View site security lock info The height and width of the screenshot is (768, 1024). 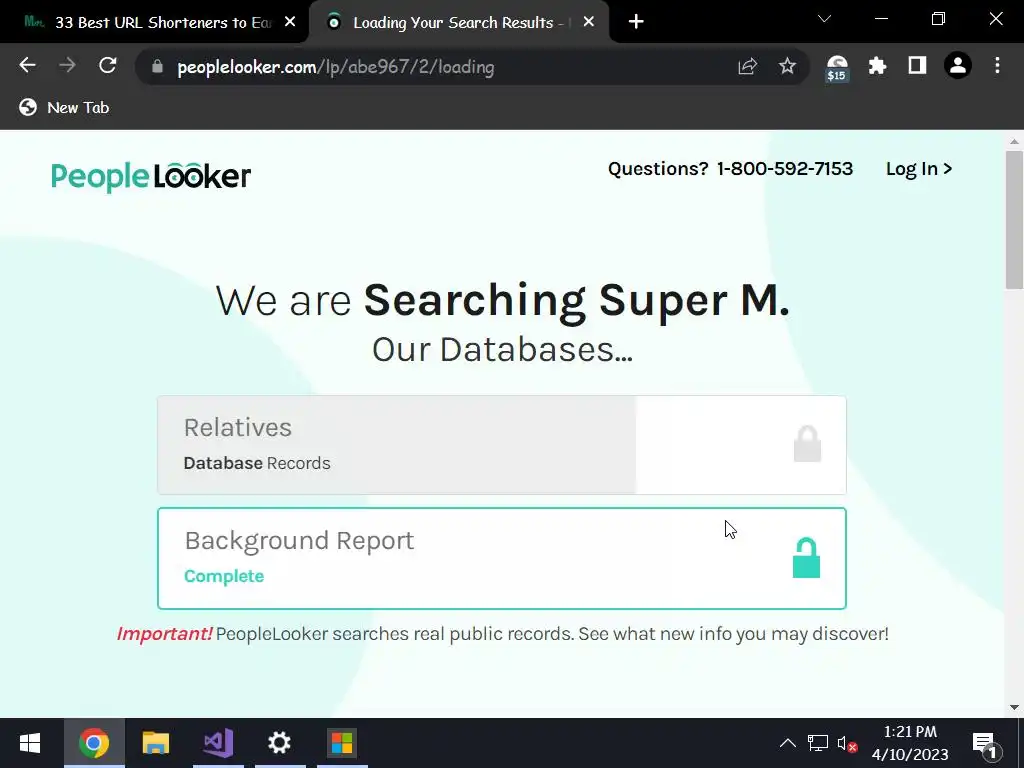point(157,67)
